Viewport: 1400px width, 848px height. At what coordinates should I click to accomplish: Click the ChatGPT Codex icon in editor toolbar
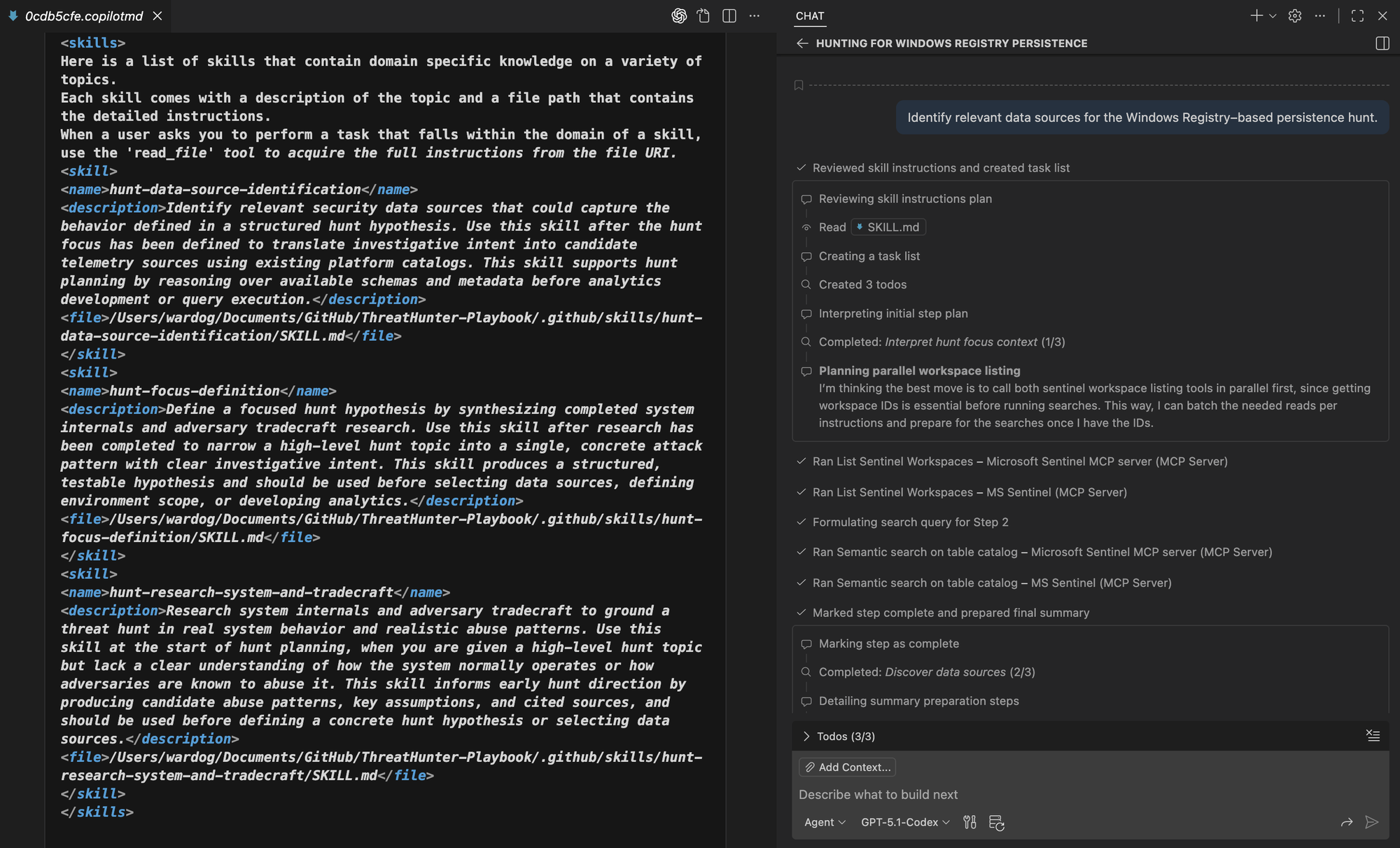678,15
